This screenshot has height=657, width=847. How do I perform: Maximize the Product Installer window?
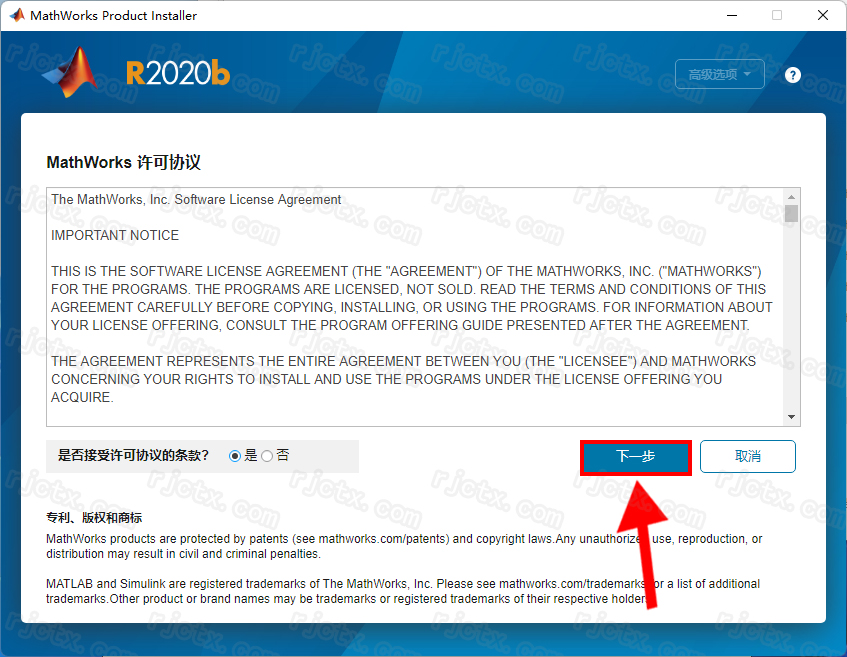coord(777,15)
